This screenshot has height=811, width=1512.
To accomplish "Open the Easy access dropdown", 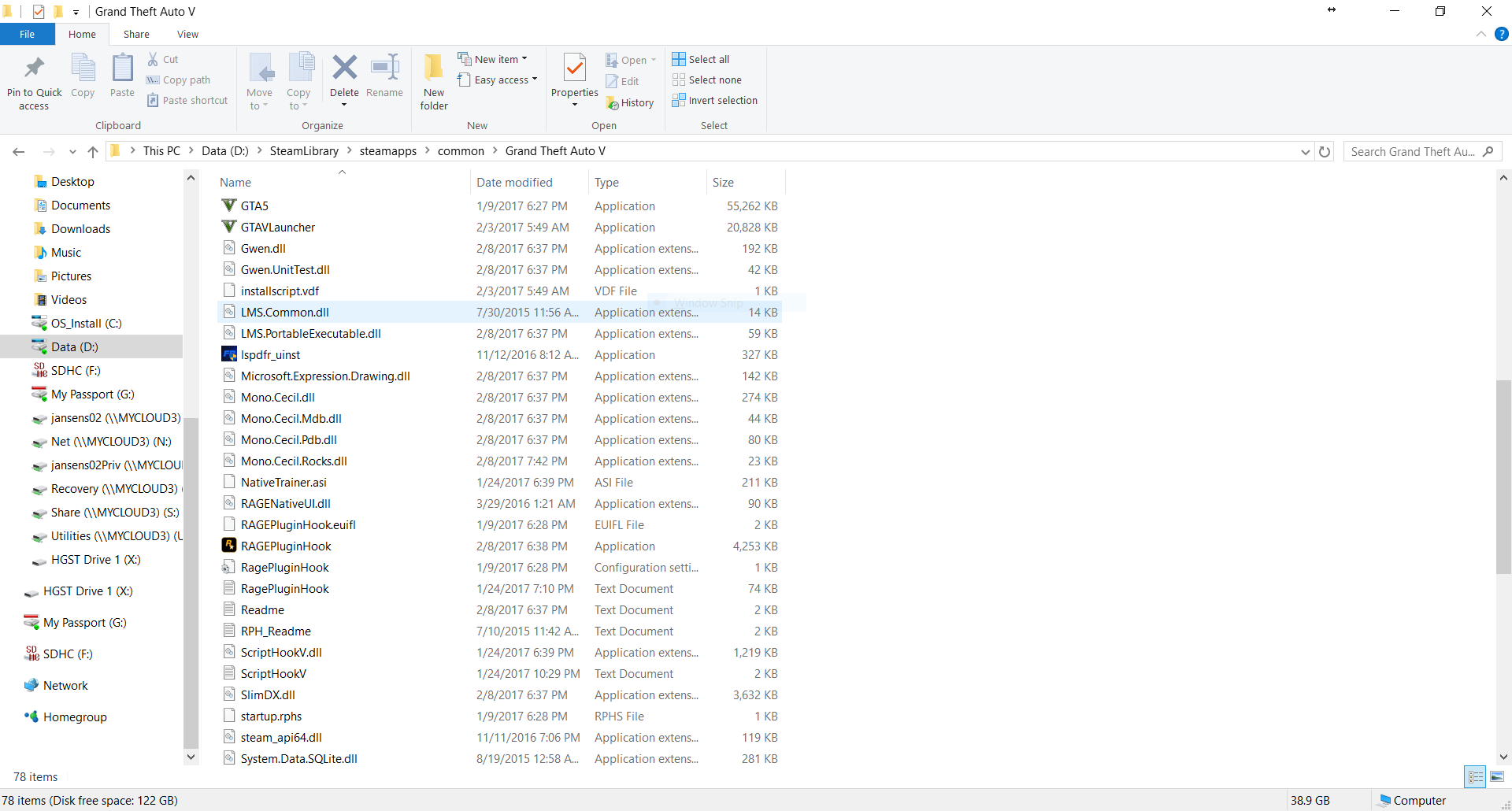I will point(498,80).
